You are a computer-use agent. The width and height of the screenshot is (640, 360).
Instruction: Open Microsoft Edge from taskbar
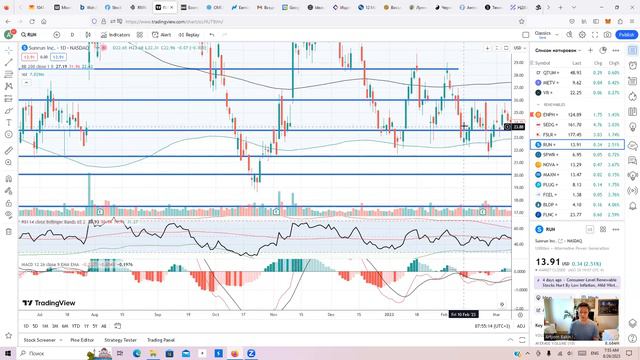(137, 353)
